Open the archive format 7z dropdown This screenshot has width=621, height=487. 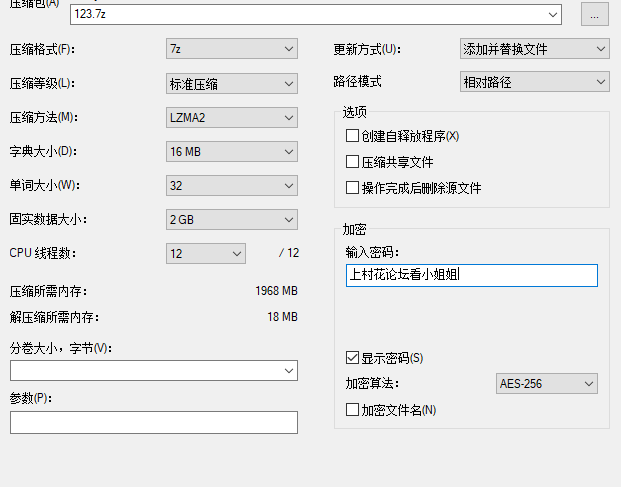coord(231,48)
